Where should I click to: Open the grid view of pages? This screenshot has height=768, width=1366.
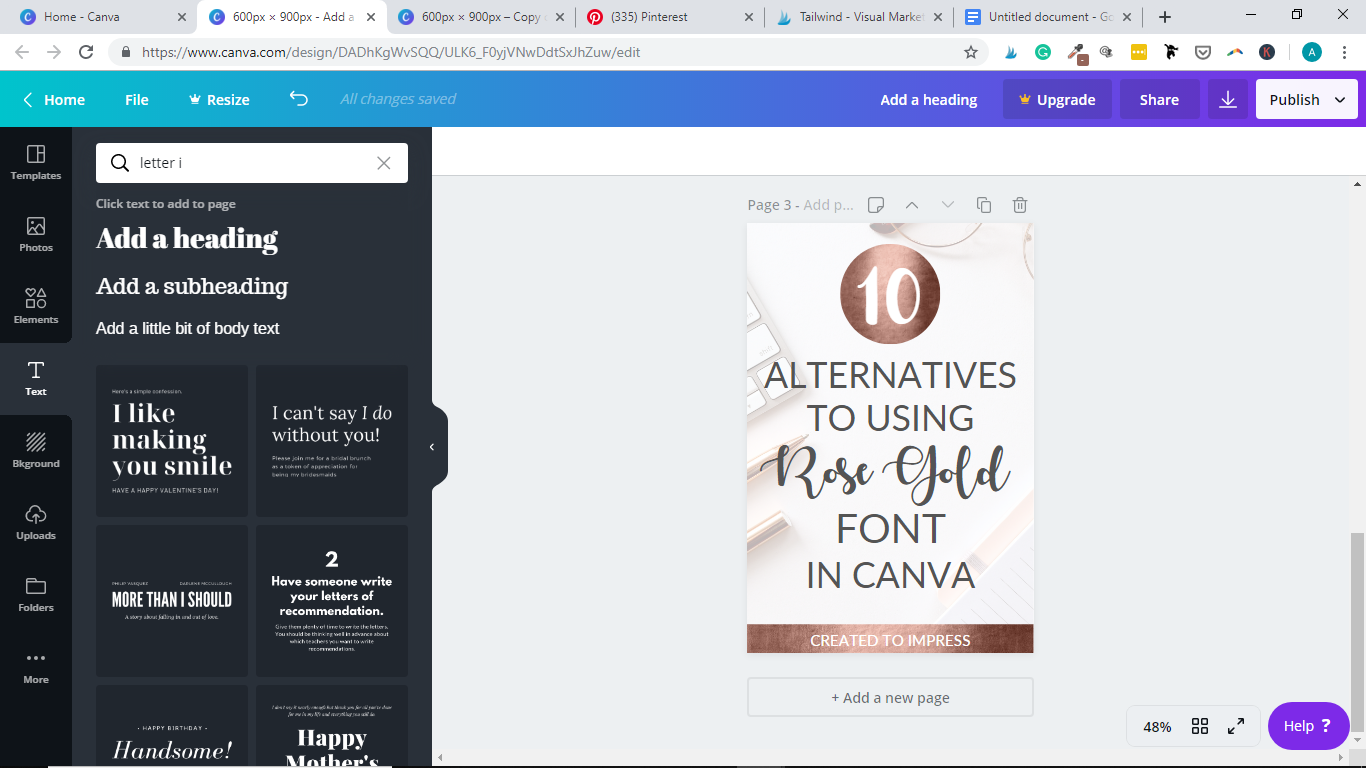tap(1200, 727)
